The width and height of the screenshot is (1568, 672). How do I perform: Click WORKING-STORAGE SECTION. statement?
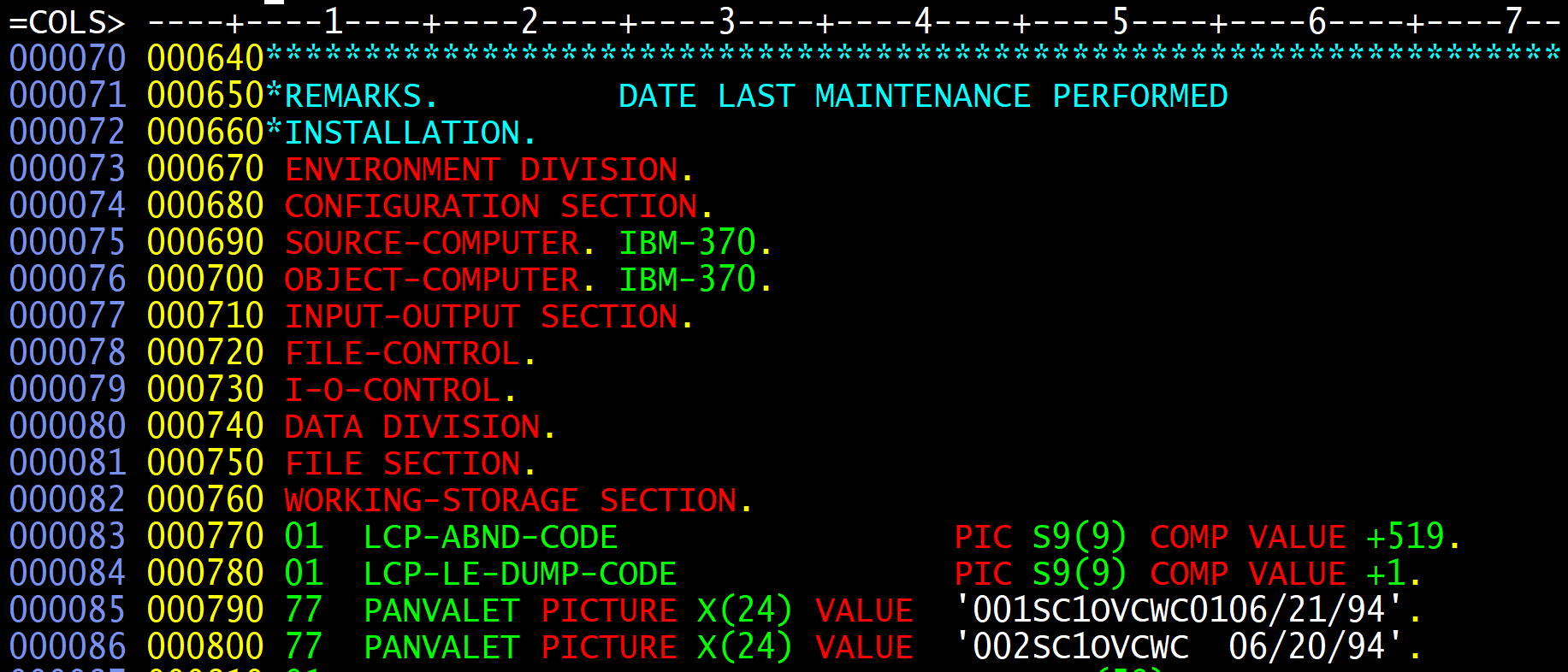[518, 500]
